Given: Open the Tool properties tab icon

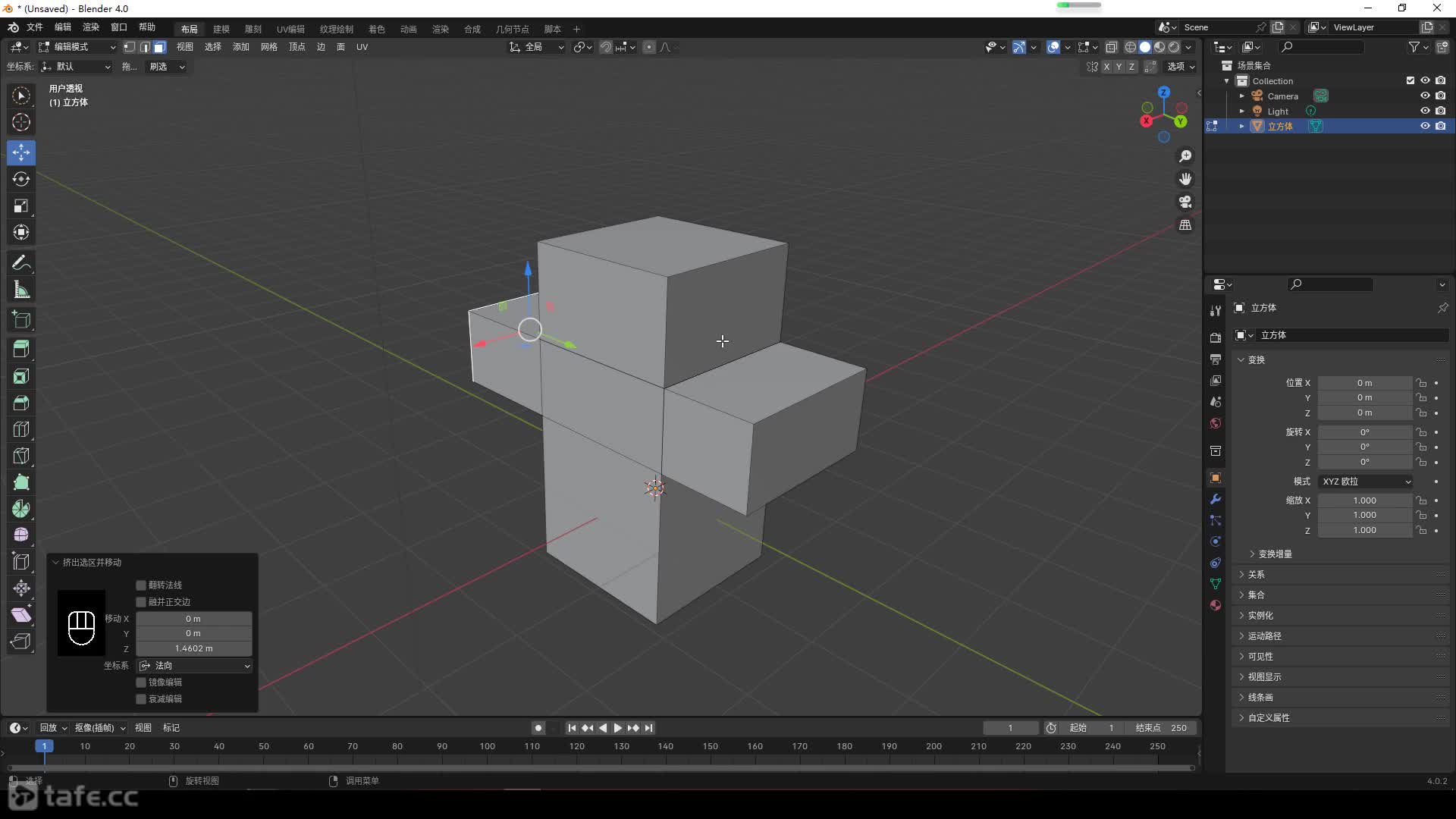Looking at the screenshot, I should click(x=1216, y=310).
